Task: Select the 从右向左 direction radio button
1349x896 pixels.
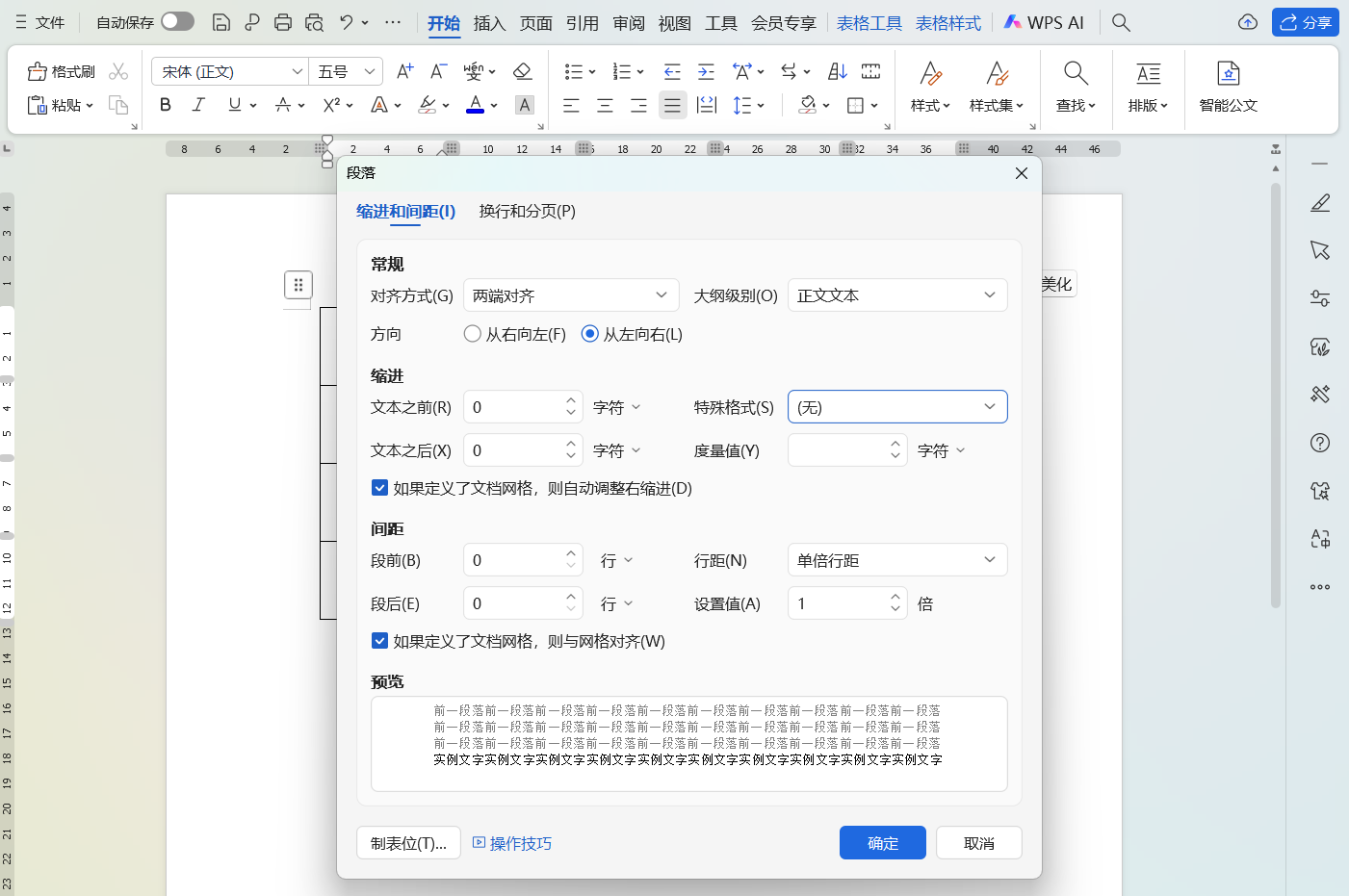Action: pyautogui.click(x=472, y=334)
